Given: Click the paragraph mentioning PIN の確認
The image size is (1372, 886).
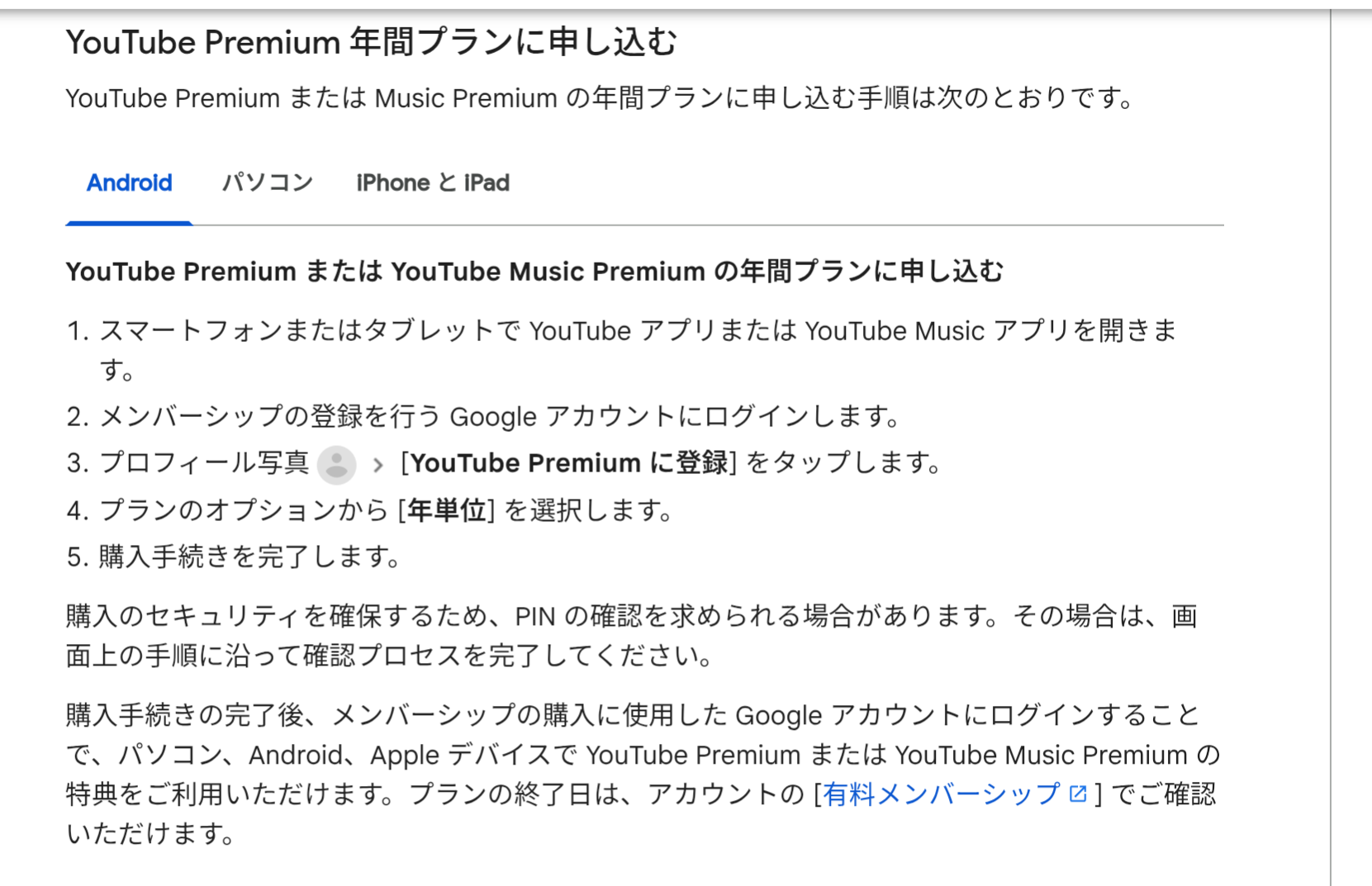Looking at the screenshot, I should click(x=631, y=636).
